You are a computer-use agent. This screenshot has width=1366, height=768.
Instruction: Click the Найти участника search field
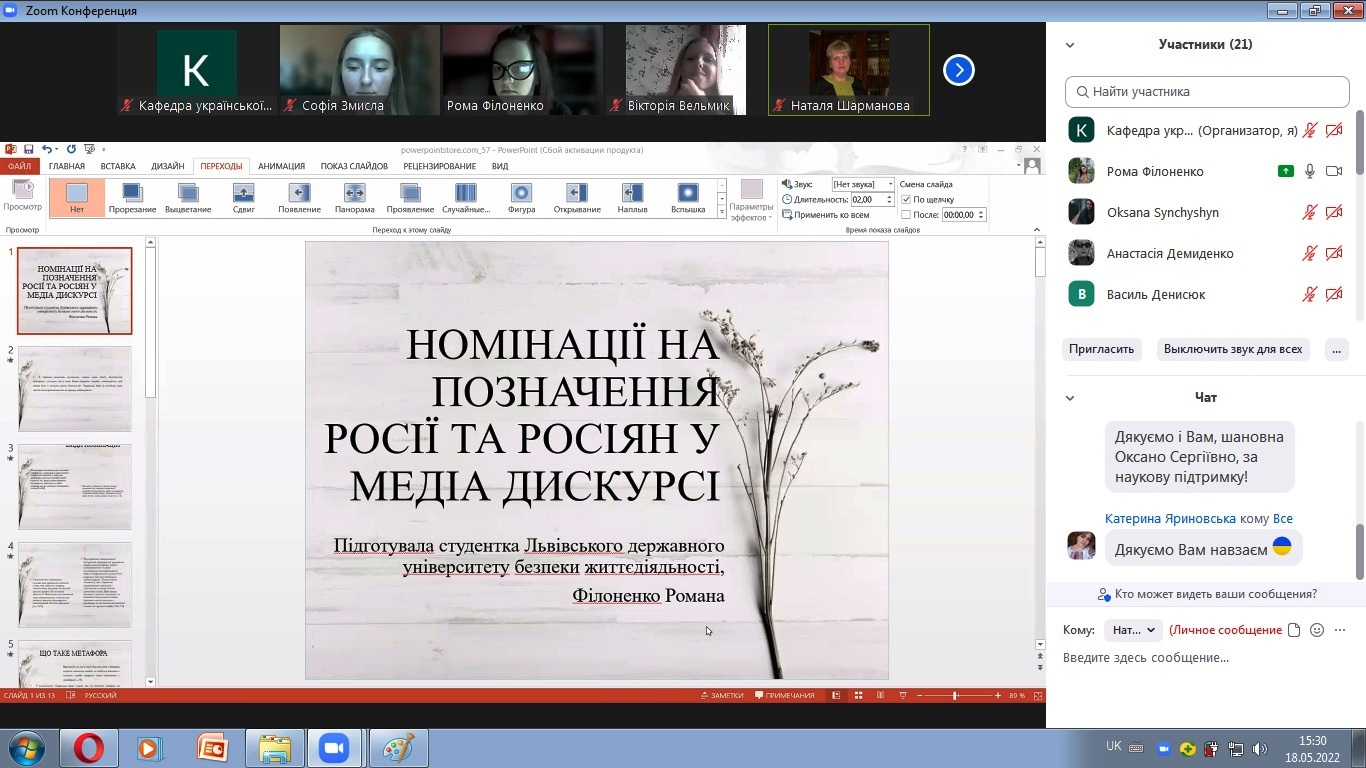(x=1207, y=91)
